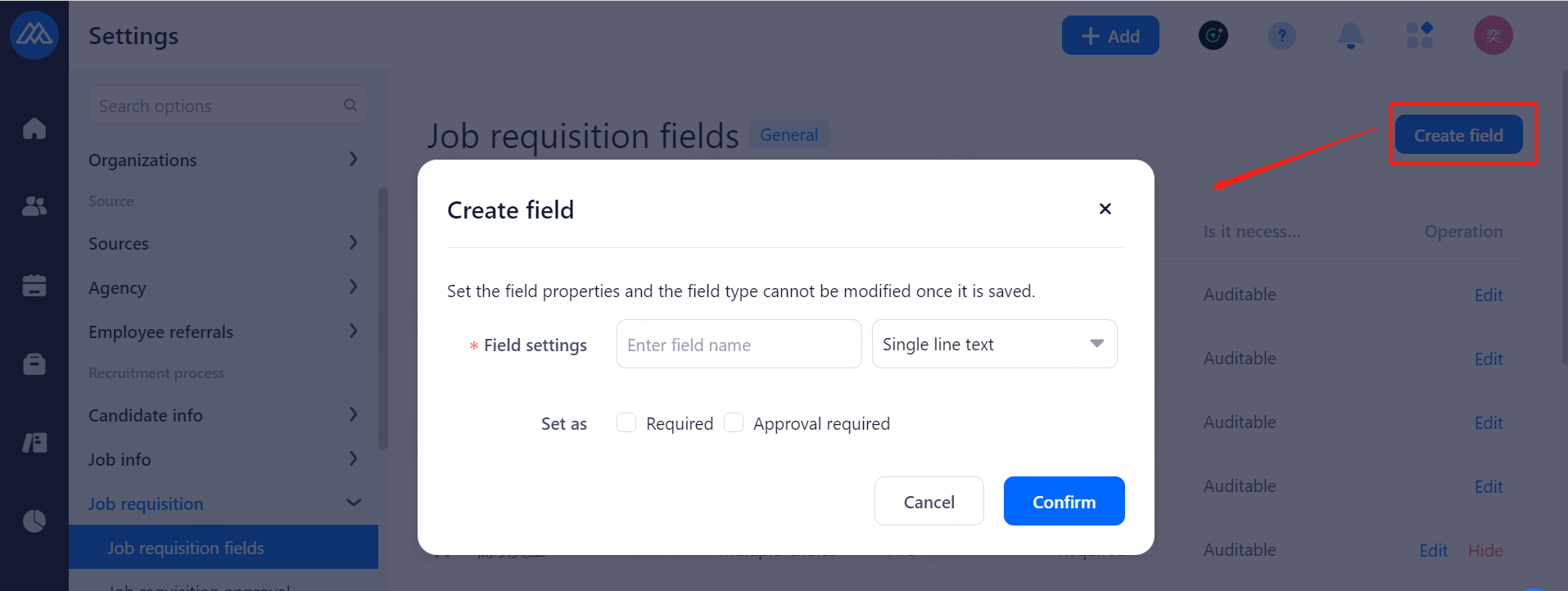Open the calendar icon in left sidebar
The height and width of the screenshot is (591, 1568).
(34, 285)
